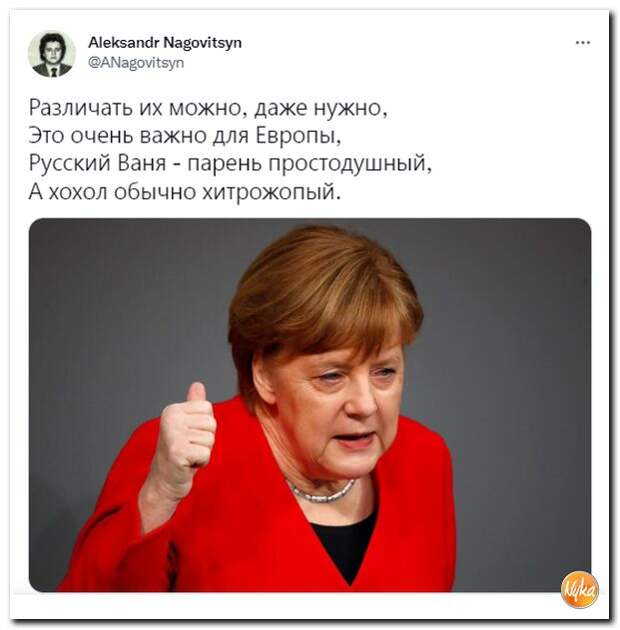Viewport: 620px width, 630px height.
Task: Click the word простодушный in the tweet
Action: tap(350, 164)
